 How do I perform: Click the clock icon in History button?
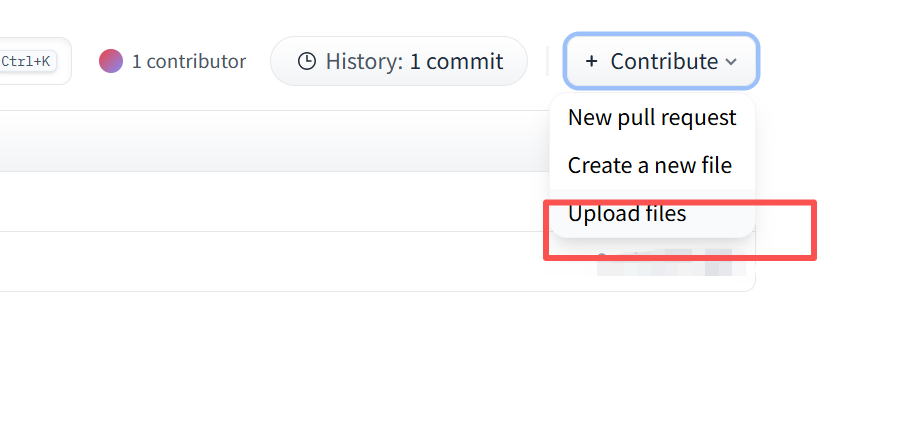(x=307, y=62)
